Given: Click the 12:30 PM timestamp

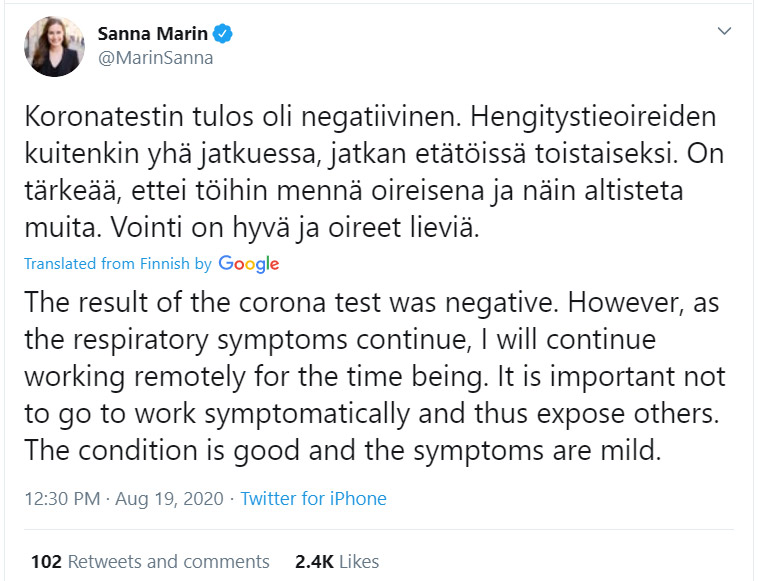Looking at the screenshot, I should pos(62,498).
